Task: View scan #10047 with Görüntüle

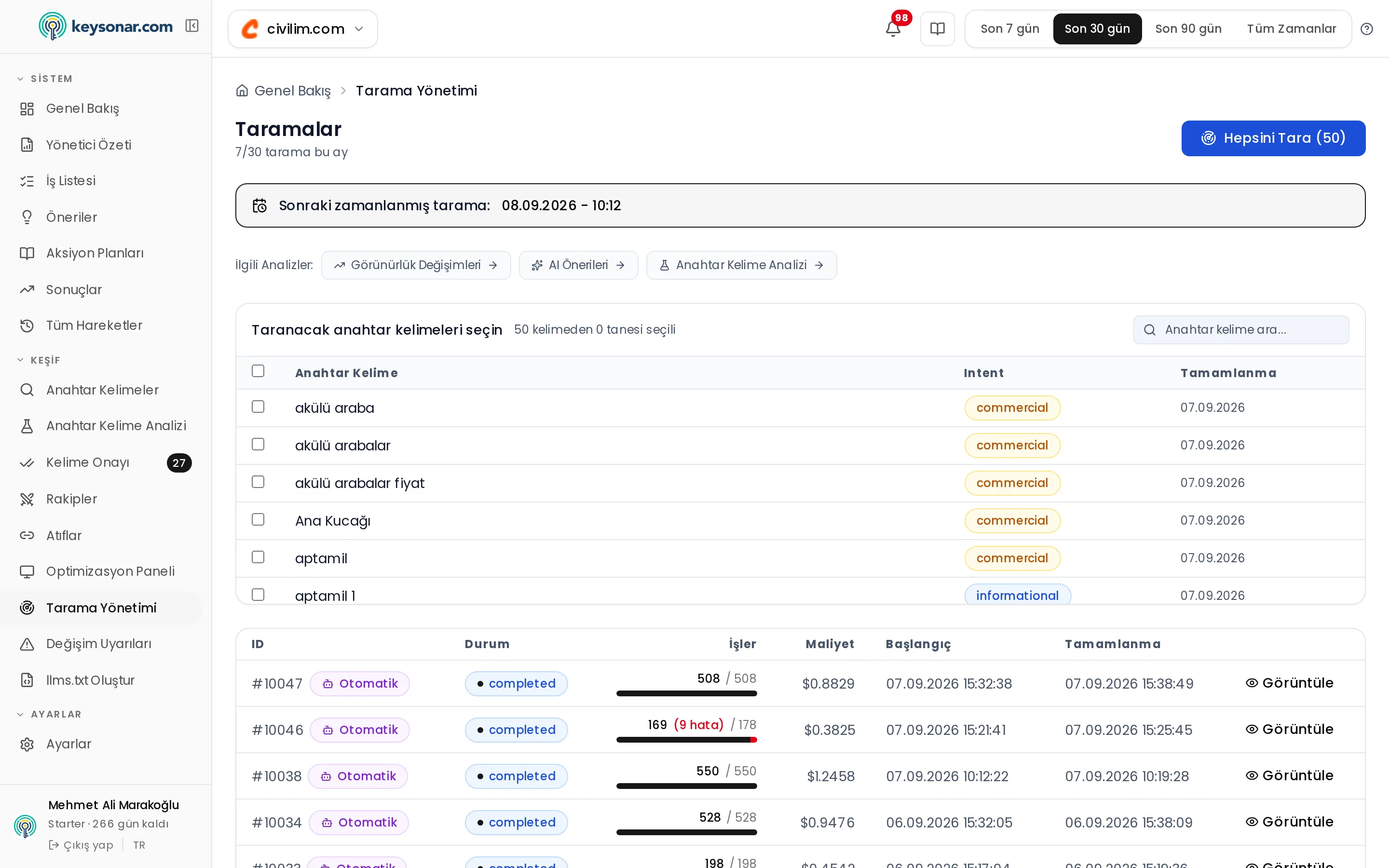Action: [1289, 683]
